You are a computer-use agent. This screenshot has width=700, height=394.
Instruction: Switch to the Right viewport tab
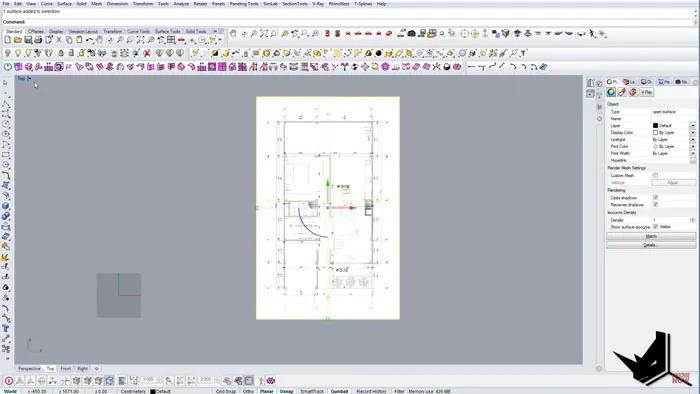click(x=83, y=369)
